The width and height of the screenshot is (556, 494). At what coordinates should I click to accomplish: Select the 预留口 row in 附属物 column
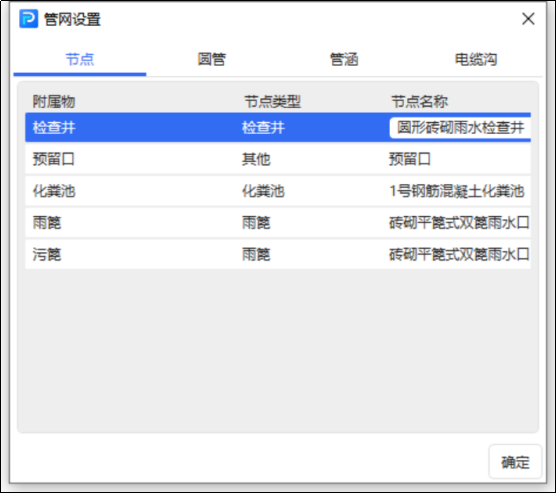point(54,159)
